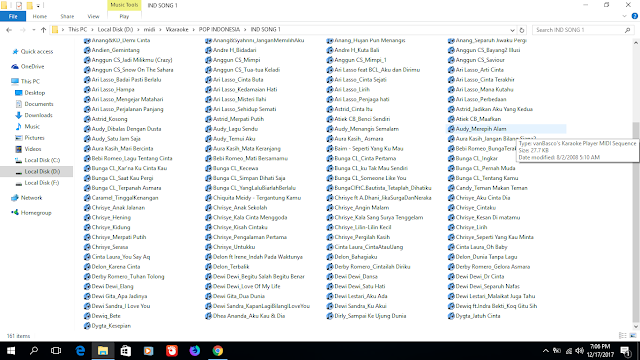Select Derby Romero_Gelora Asmara file name
640x360 pixels.
pos(493,267)
